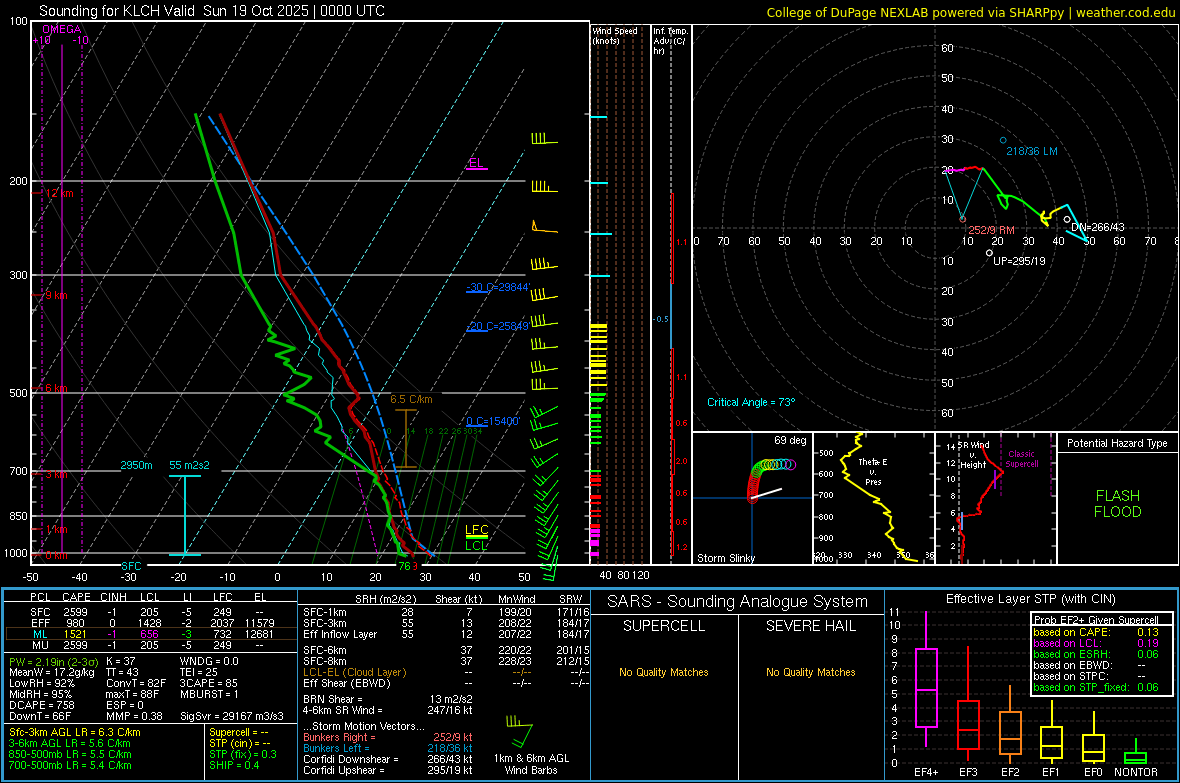Click the 'Wind Speed (knots)' panel header
Screen dimensions: 1180x783
coord(615,35)
